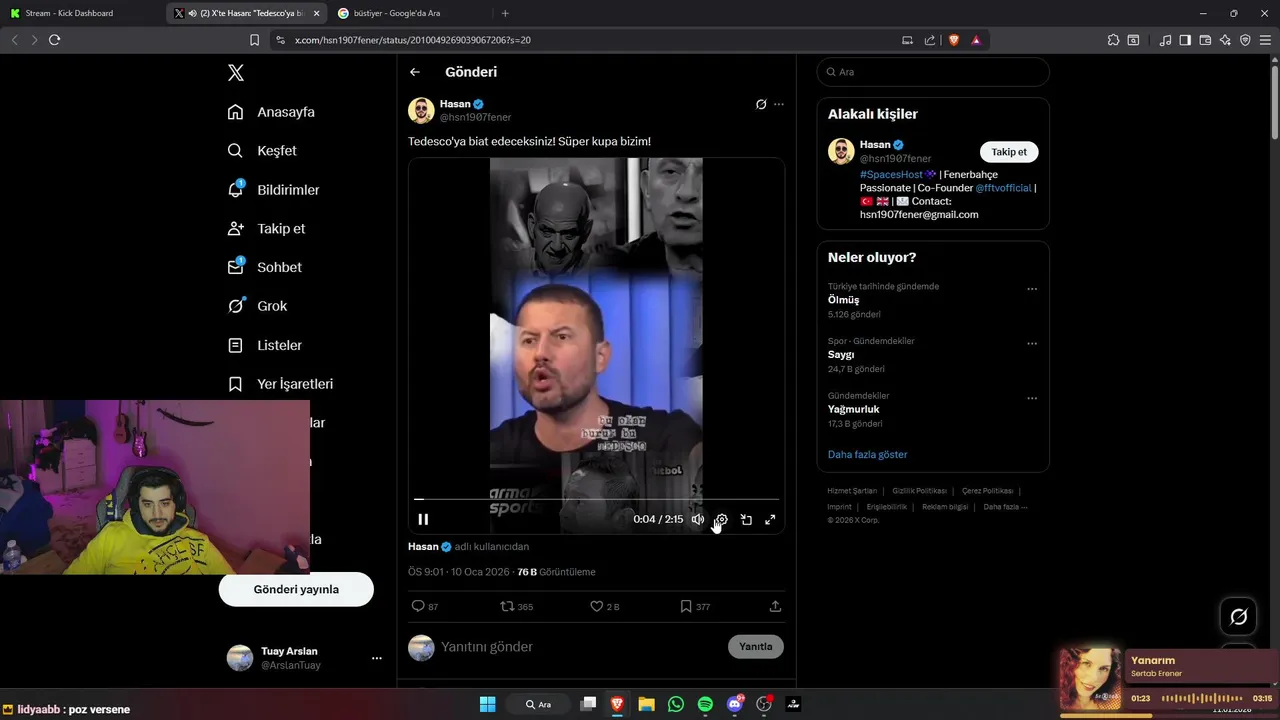Click the Yanıtla reply button
Image resolution: width=1280 pixels, height=720 pixels.
tap(756, 646)
